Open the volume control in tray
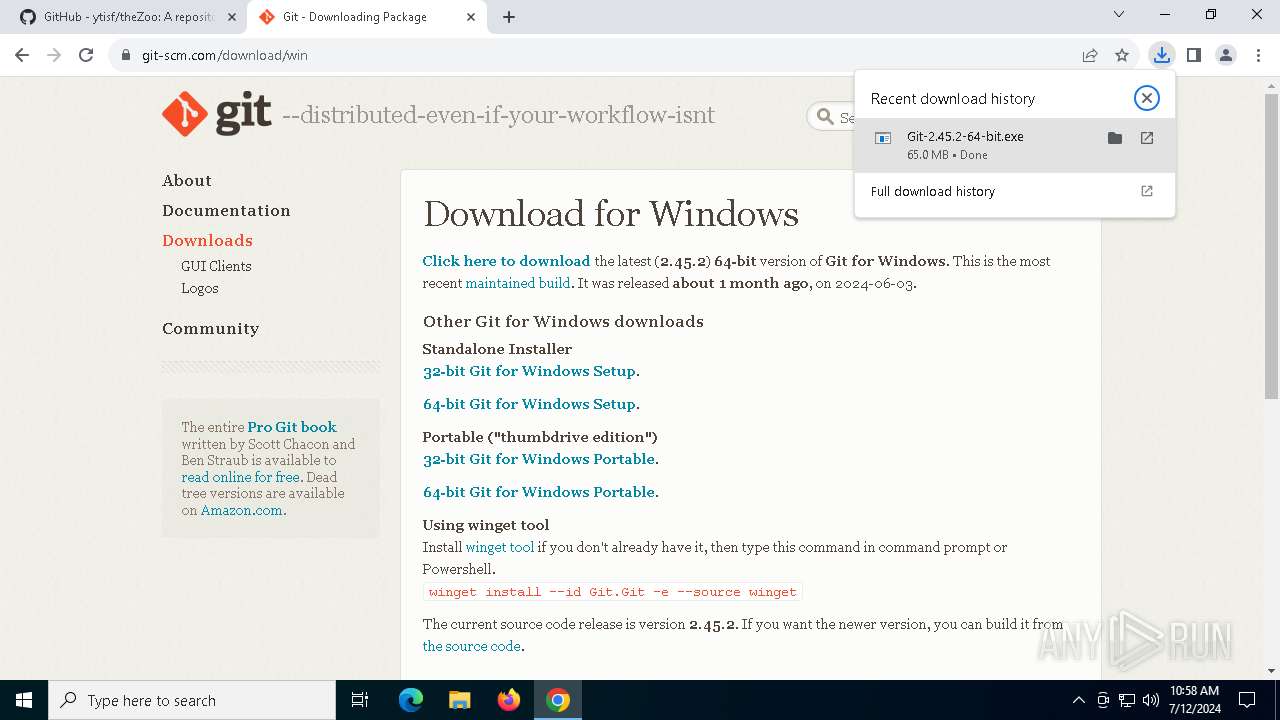 coord(1150,700)
